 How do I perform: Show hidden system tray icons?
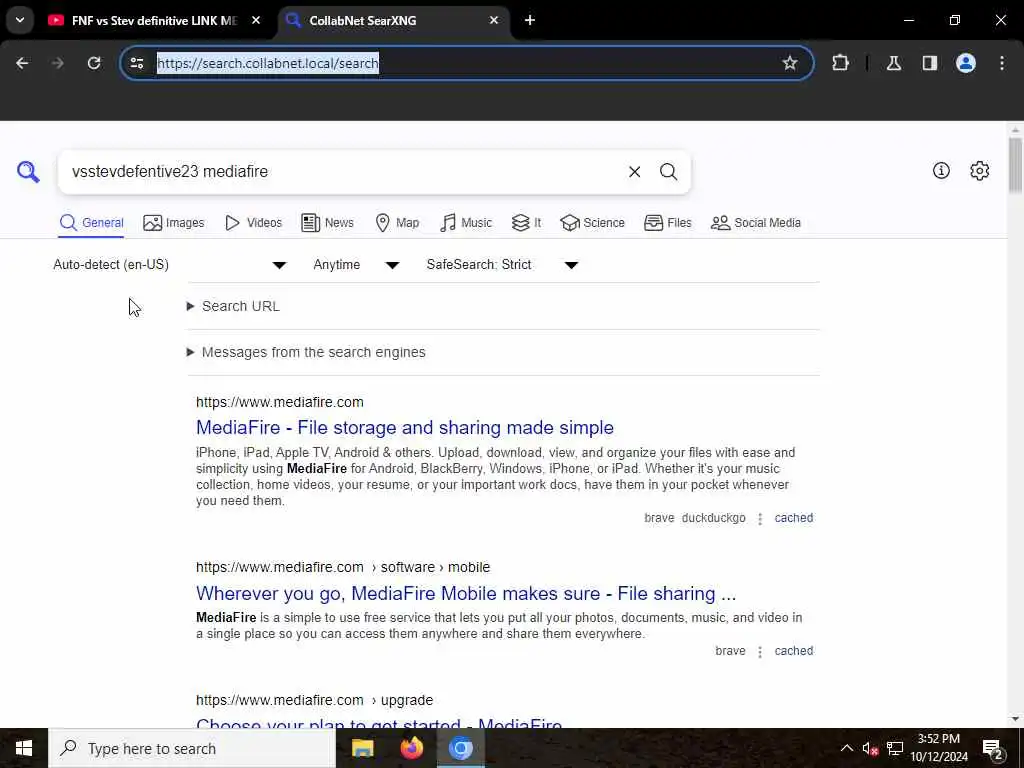click(x=846, y=748)
